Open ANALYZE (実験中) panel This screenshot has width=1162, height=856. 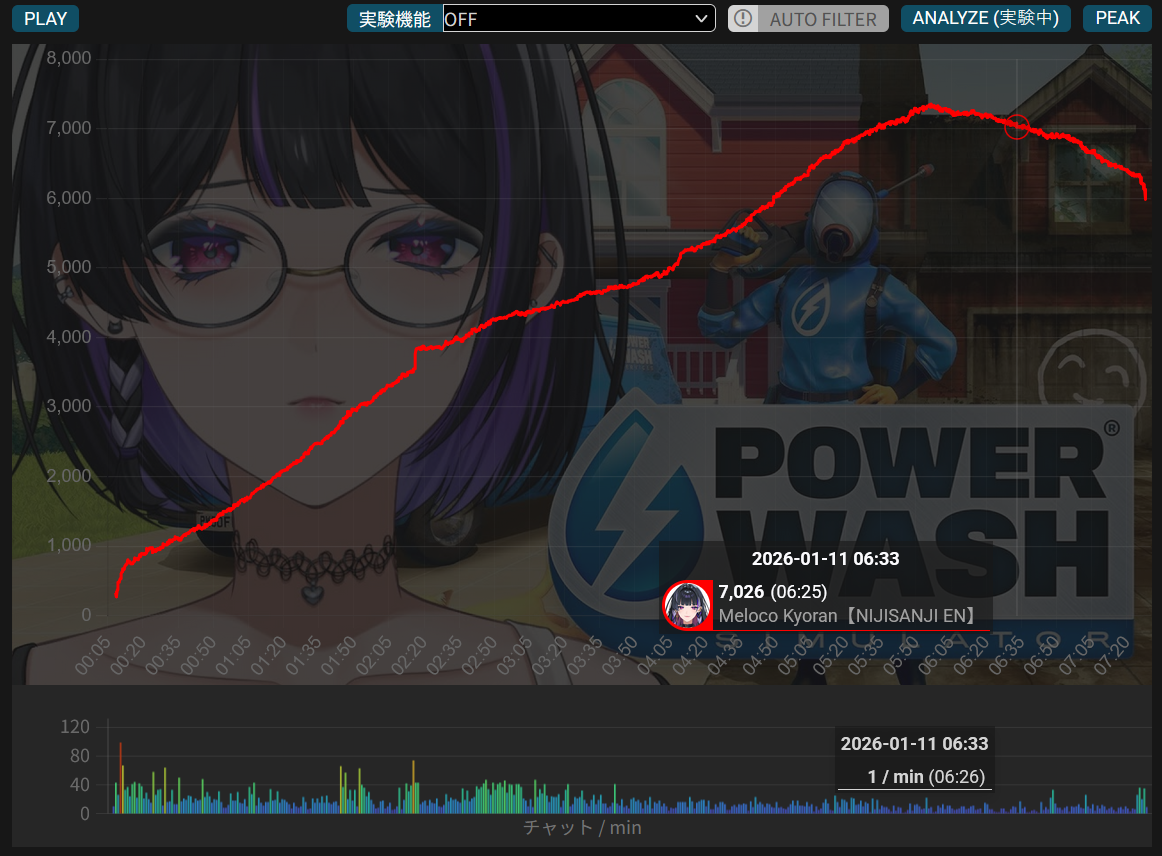(986, 19)
